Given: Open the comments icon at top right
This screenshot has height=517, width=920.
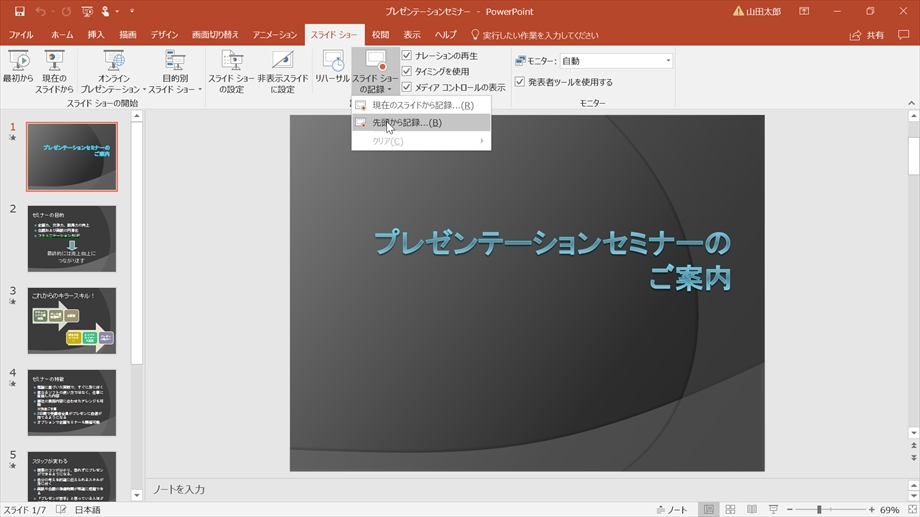Looking at the screenshot, I should (904, 35).
